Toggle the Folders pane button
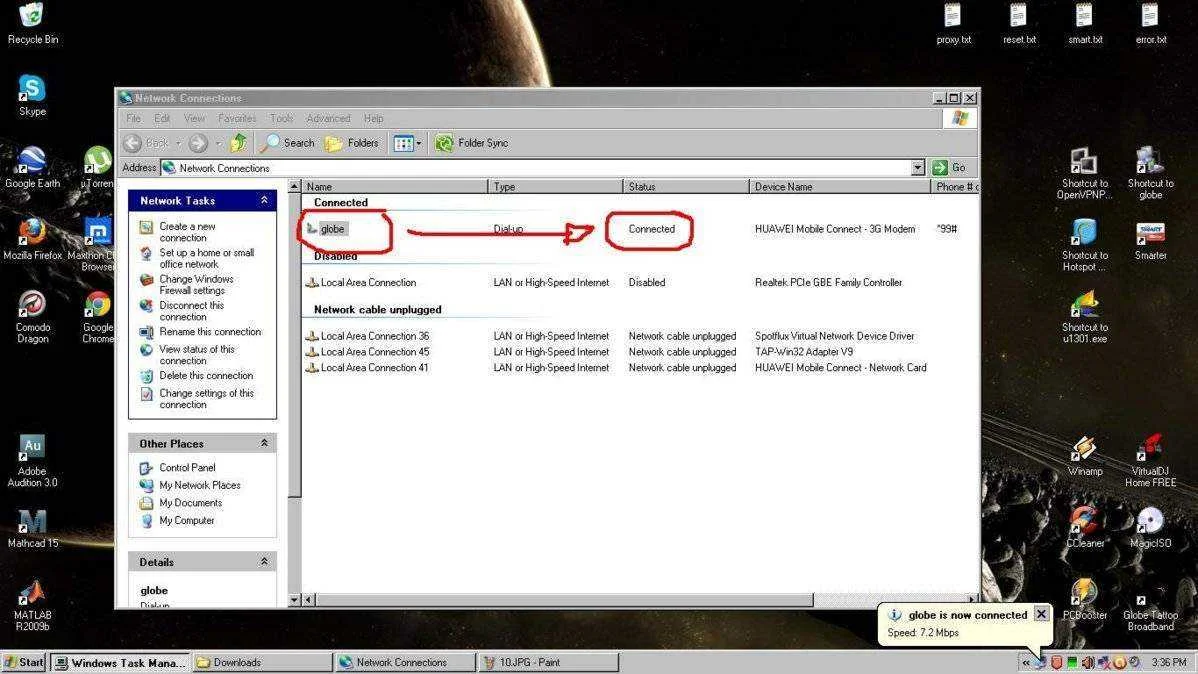 351,143
